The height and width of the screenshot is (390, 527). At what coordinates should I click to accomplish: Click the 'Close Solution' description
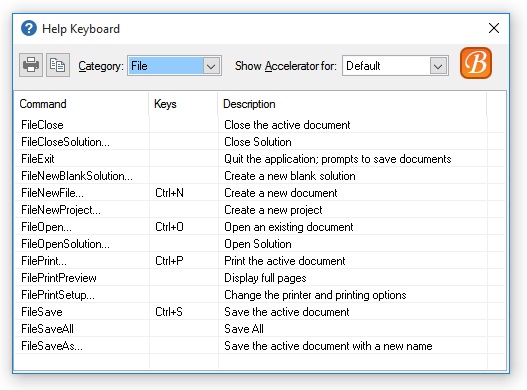(258, 142)
